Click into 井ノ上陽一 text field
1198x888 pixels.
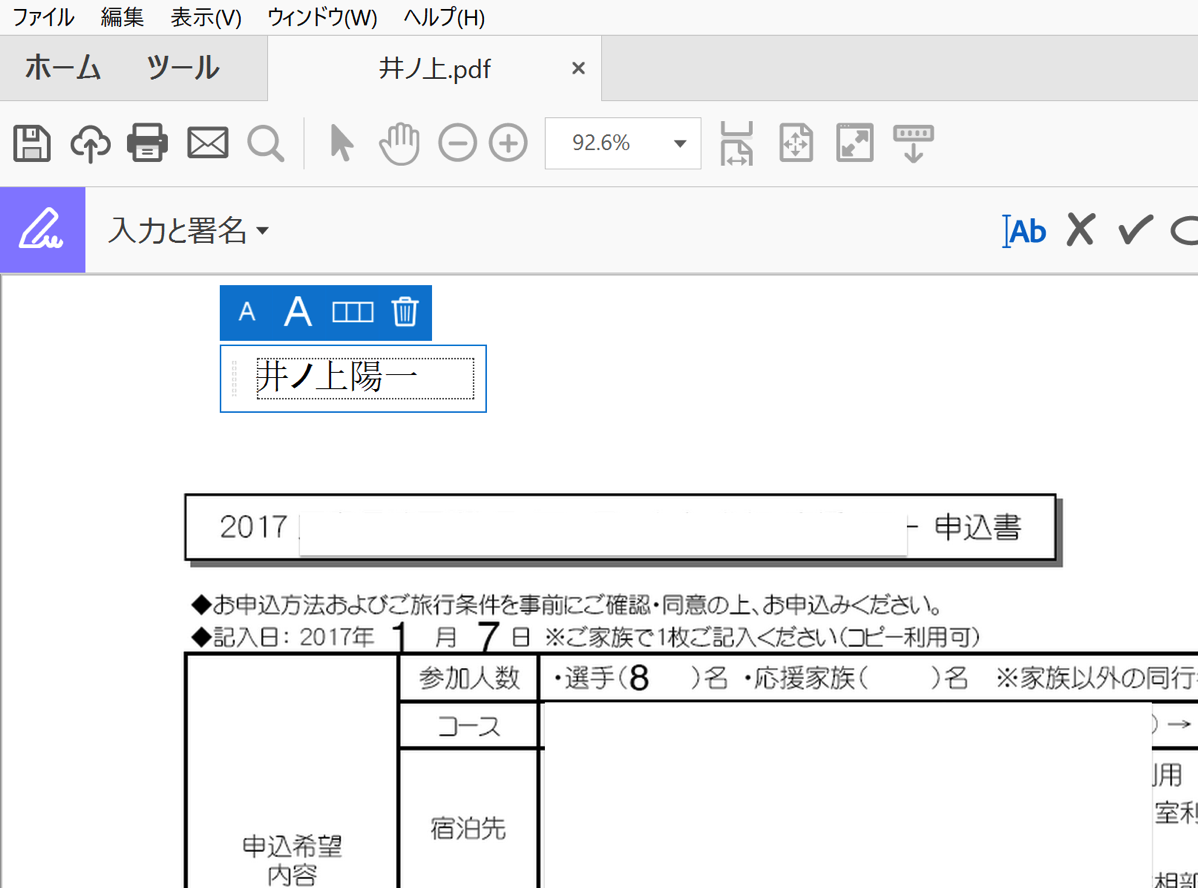coord(365,378)
